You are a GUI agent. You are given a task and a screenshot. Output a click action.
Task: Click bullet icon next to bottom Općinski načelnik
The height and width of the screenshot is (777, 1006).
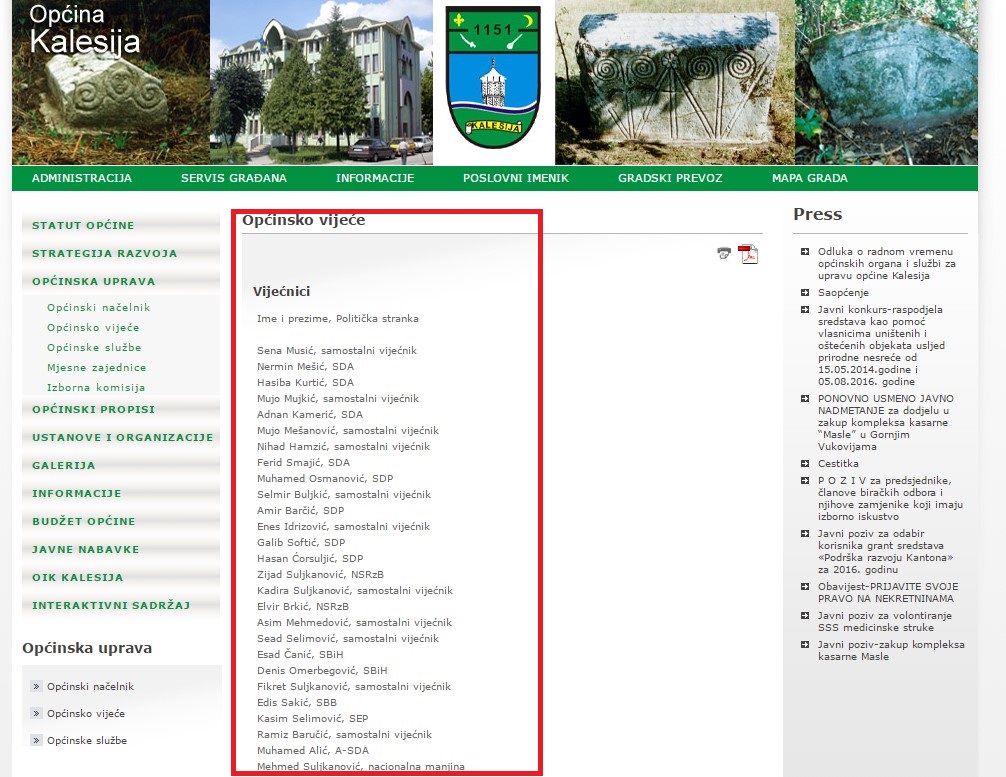tap(37, 687)
